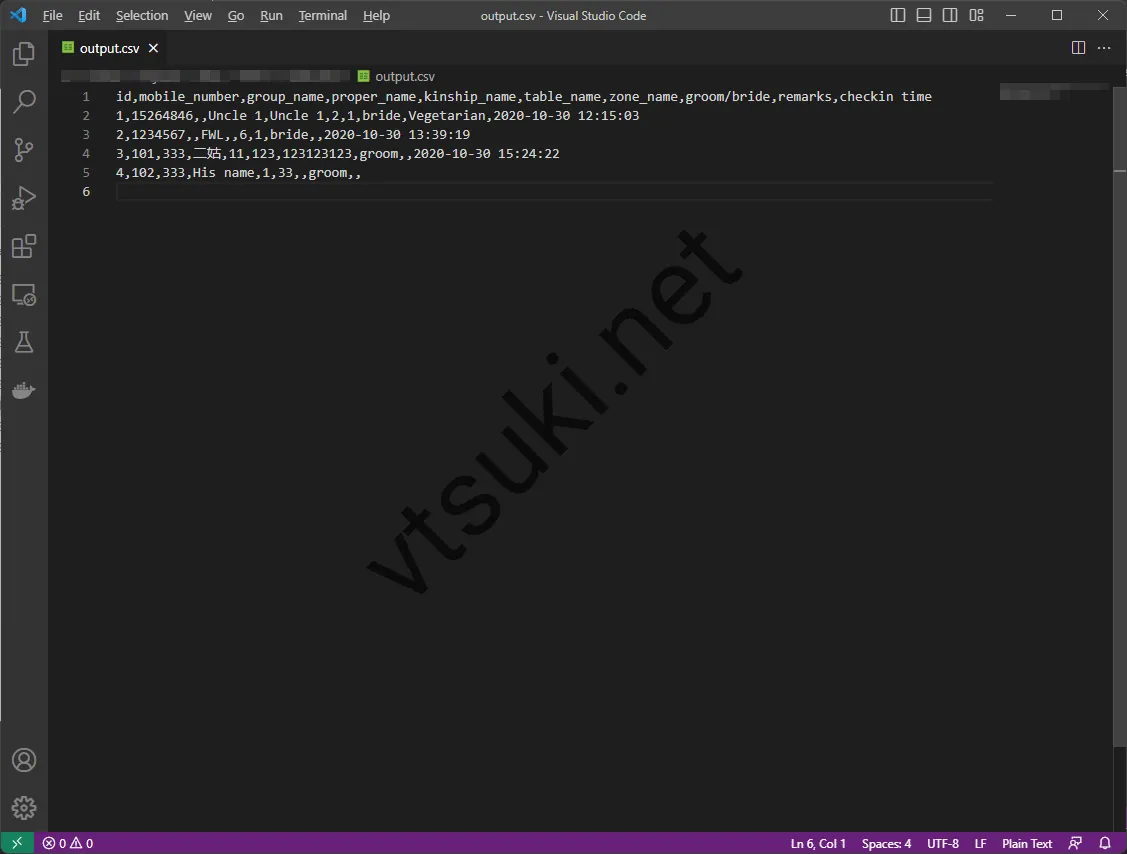Open the Terminal menu
The width and height of the screenshot is (1127, 854).
(323, 15)
